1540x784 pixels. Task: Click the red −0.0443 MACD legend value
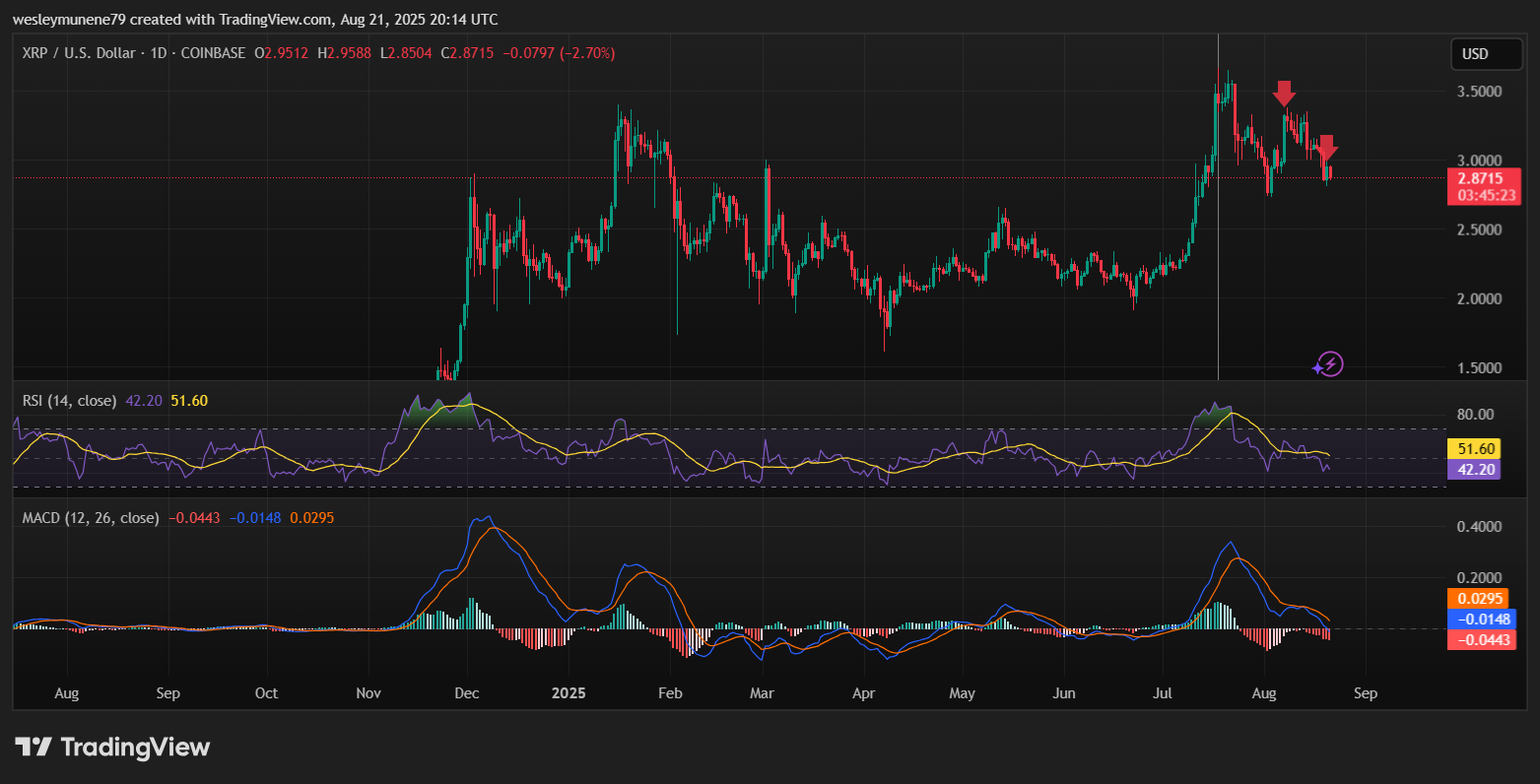[x=194, y=518]
